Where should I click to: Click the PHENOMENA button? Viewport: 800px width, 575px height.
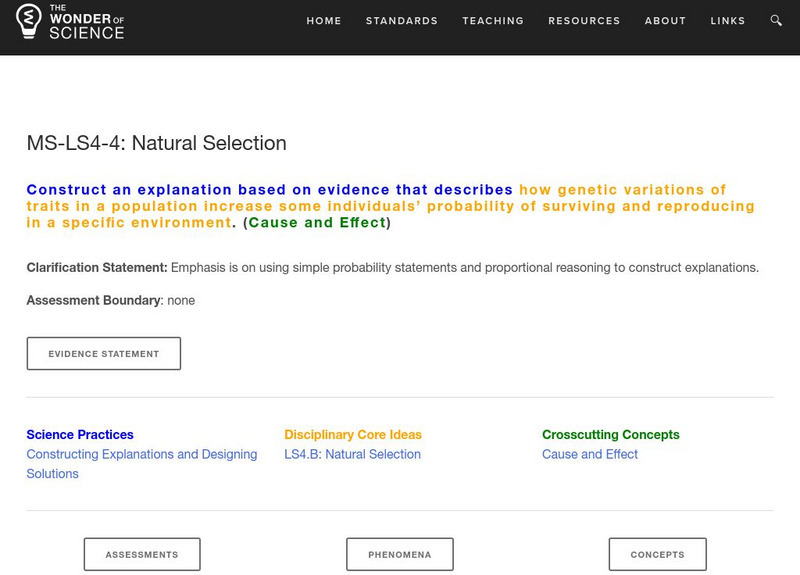399,554
